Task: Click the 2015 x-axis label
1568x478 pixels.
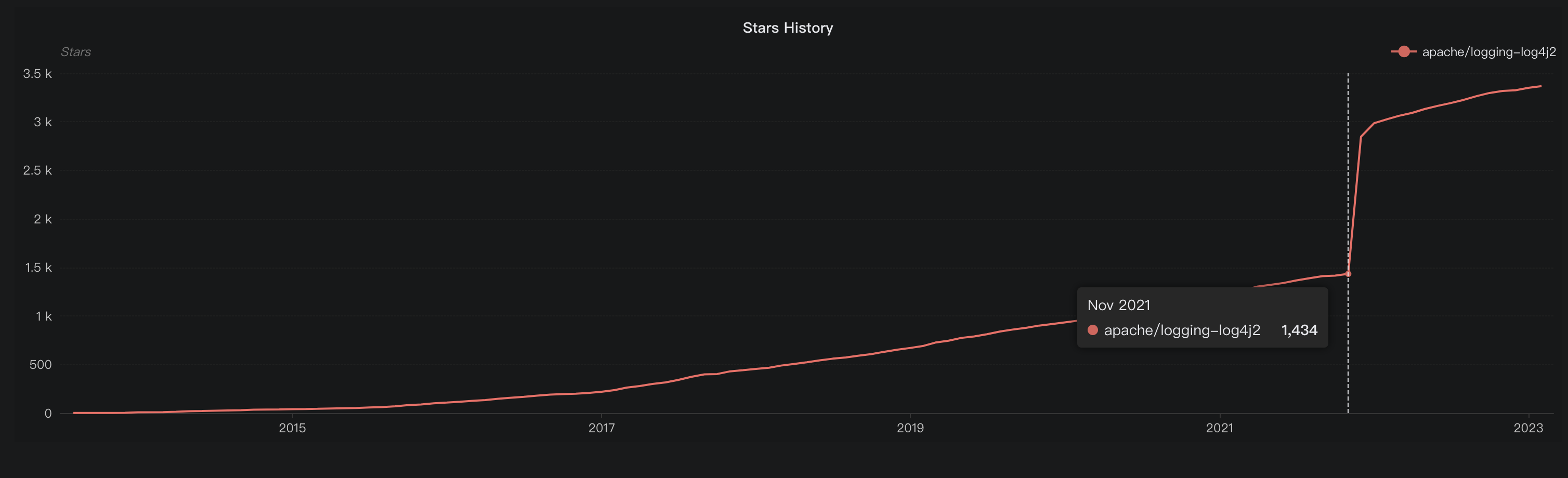Action: [292, 428]
